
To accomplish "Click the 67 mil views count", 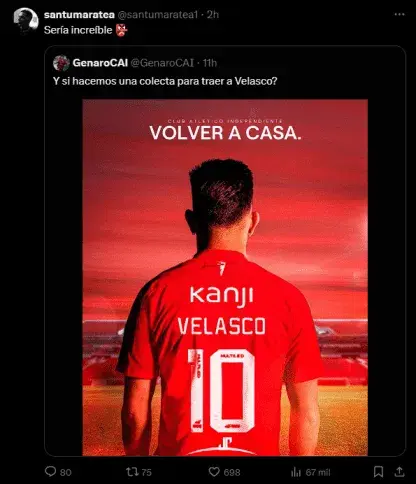I will tap(318, 472).
